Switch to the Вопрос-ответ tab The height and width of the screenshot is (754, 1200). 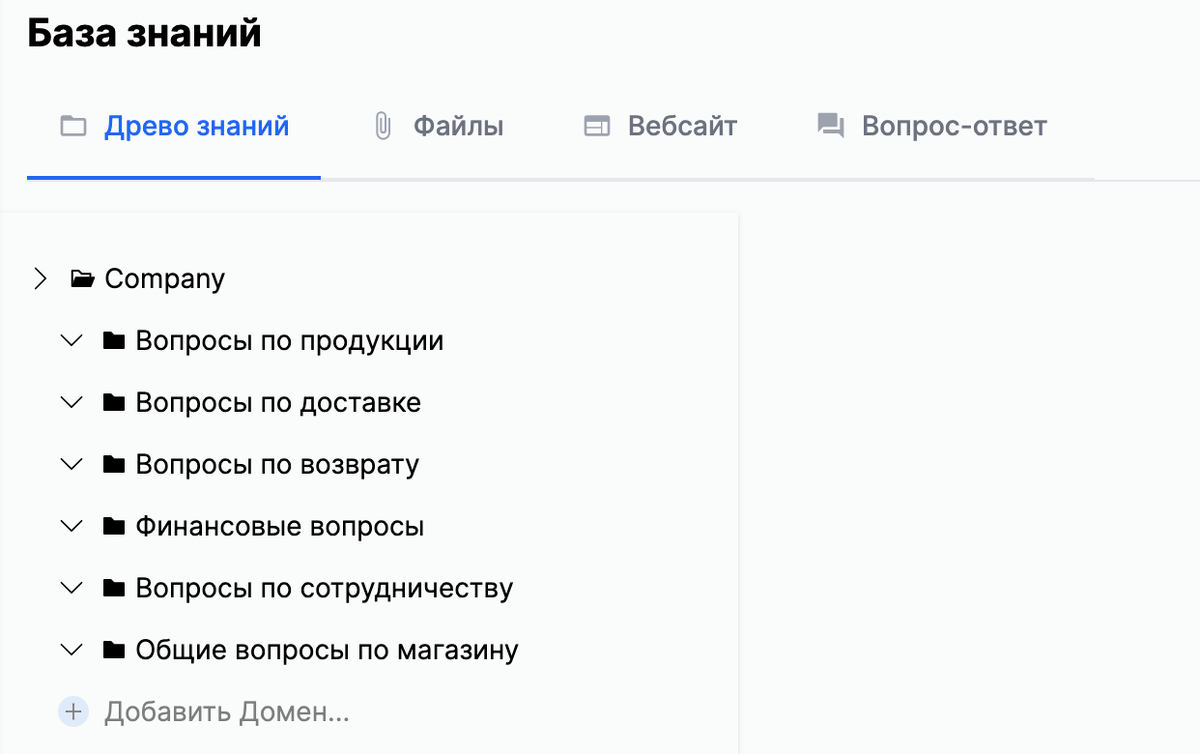[932, 127]
